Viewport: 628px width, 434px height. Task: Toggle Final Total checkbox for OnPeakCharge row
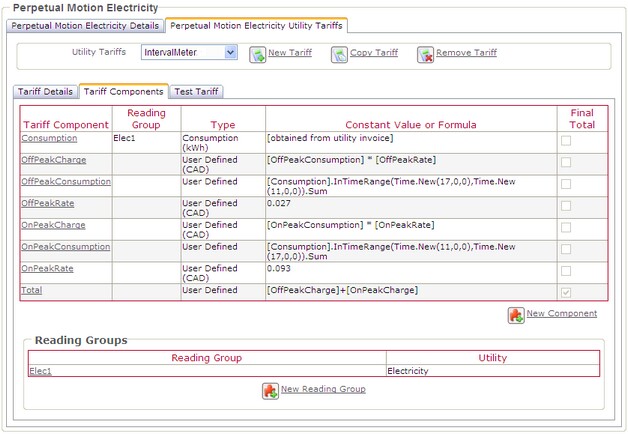pos(566,227)
